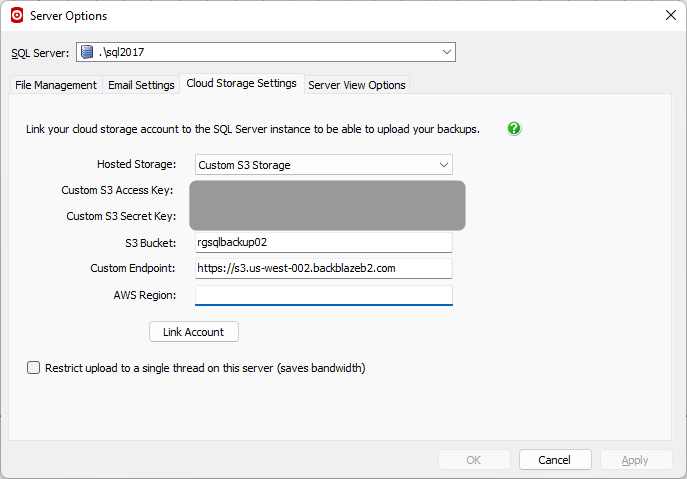Open the Email Settings tab
The height and width of the screenshot is (479, 687).
click(141, 85)
